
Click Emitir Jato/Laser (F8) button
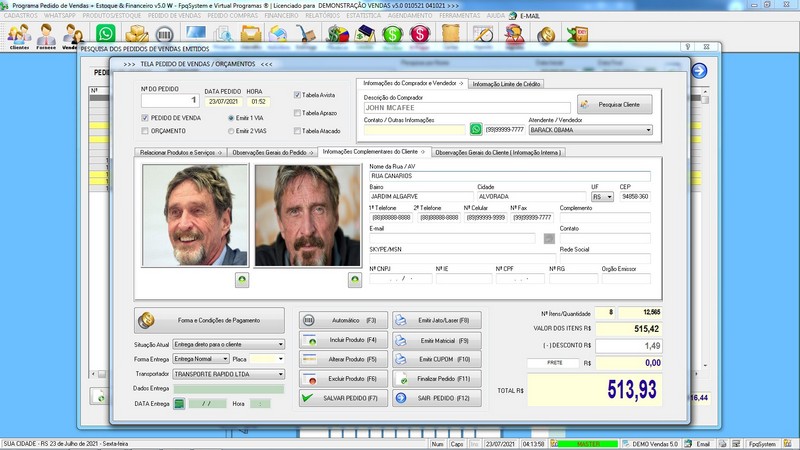pos(437,320)
